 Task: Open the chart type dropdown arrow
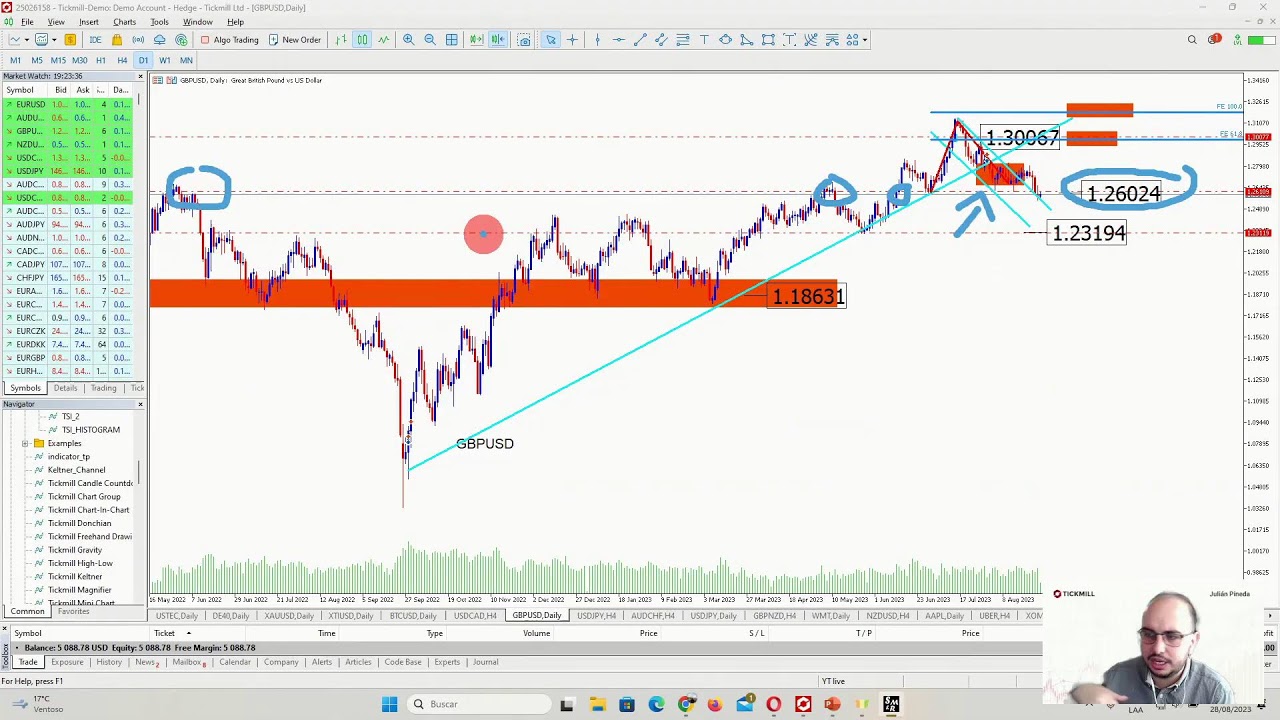click(x=27, y=40)
